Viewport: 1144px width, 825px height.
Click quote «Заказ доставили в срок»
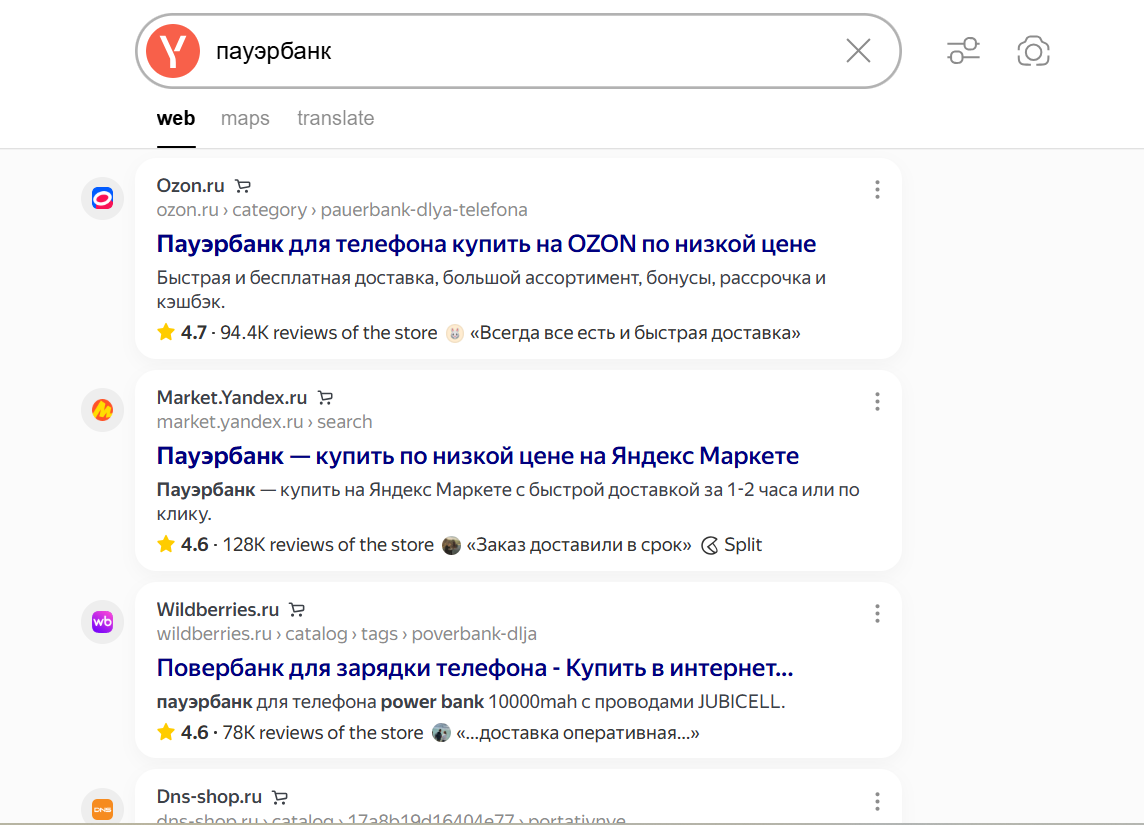coord(579,545)
